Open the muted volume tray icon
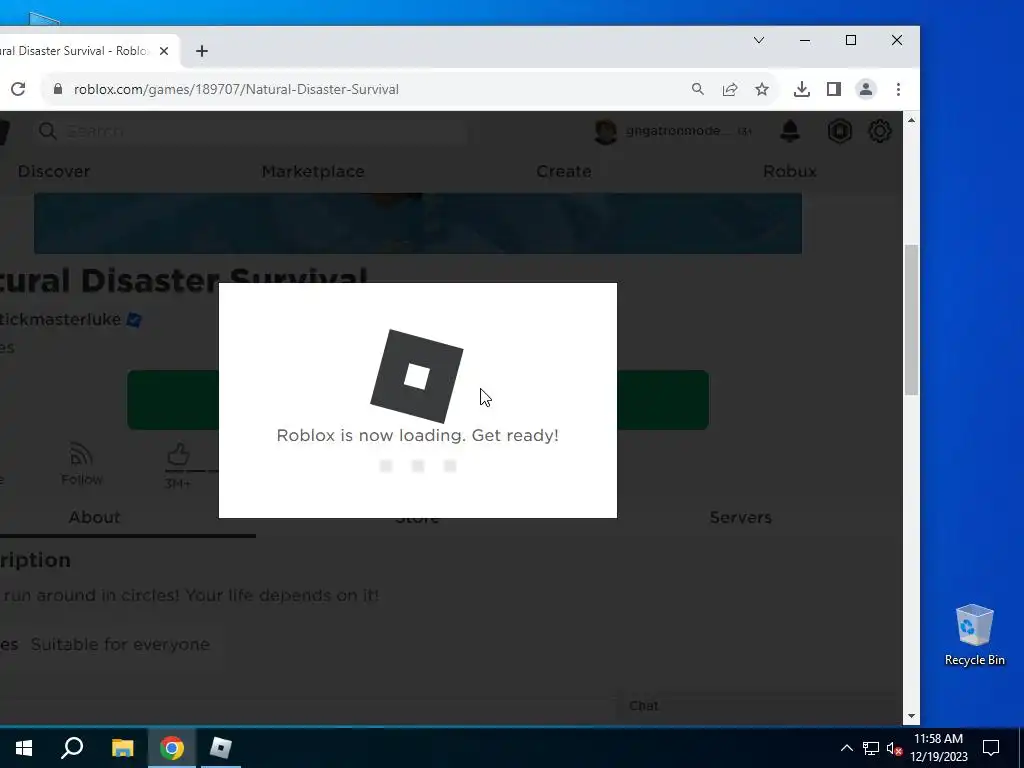The width and height of the screenshot is (1024, 768). (x=894, y=748)
